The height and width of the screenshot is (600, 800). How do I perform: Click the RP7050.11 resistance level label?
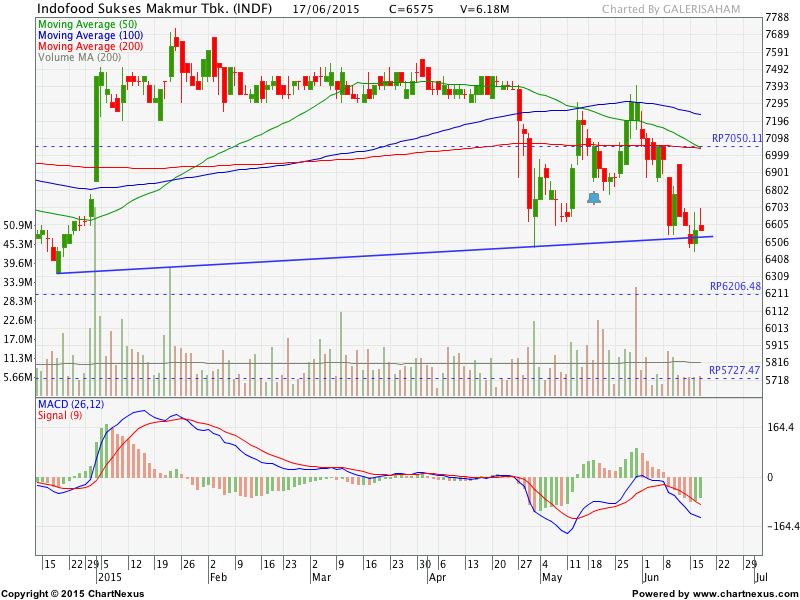point(736,138)
